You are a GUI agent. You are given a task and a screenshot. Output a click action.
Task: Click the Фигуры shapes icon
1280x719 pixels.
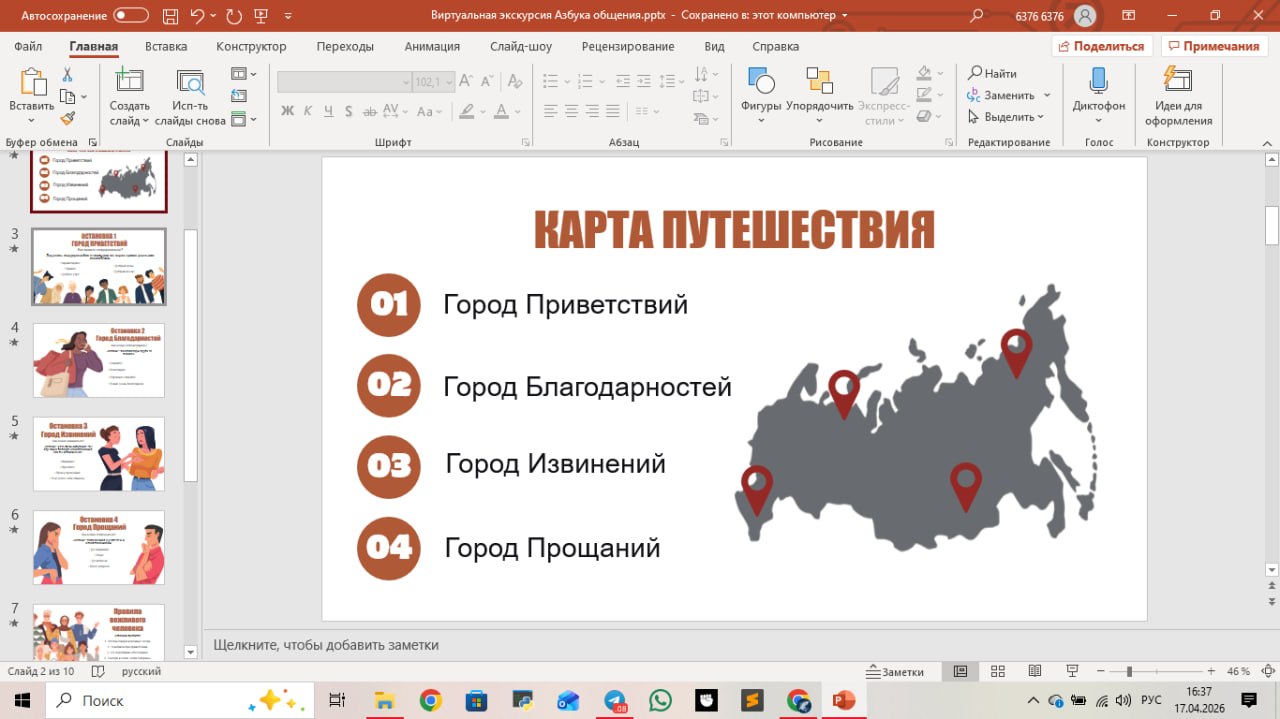761,81
